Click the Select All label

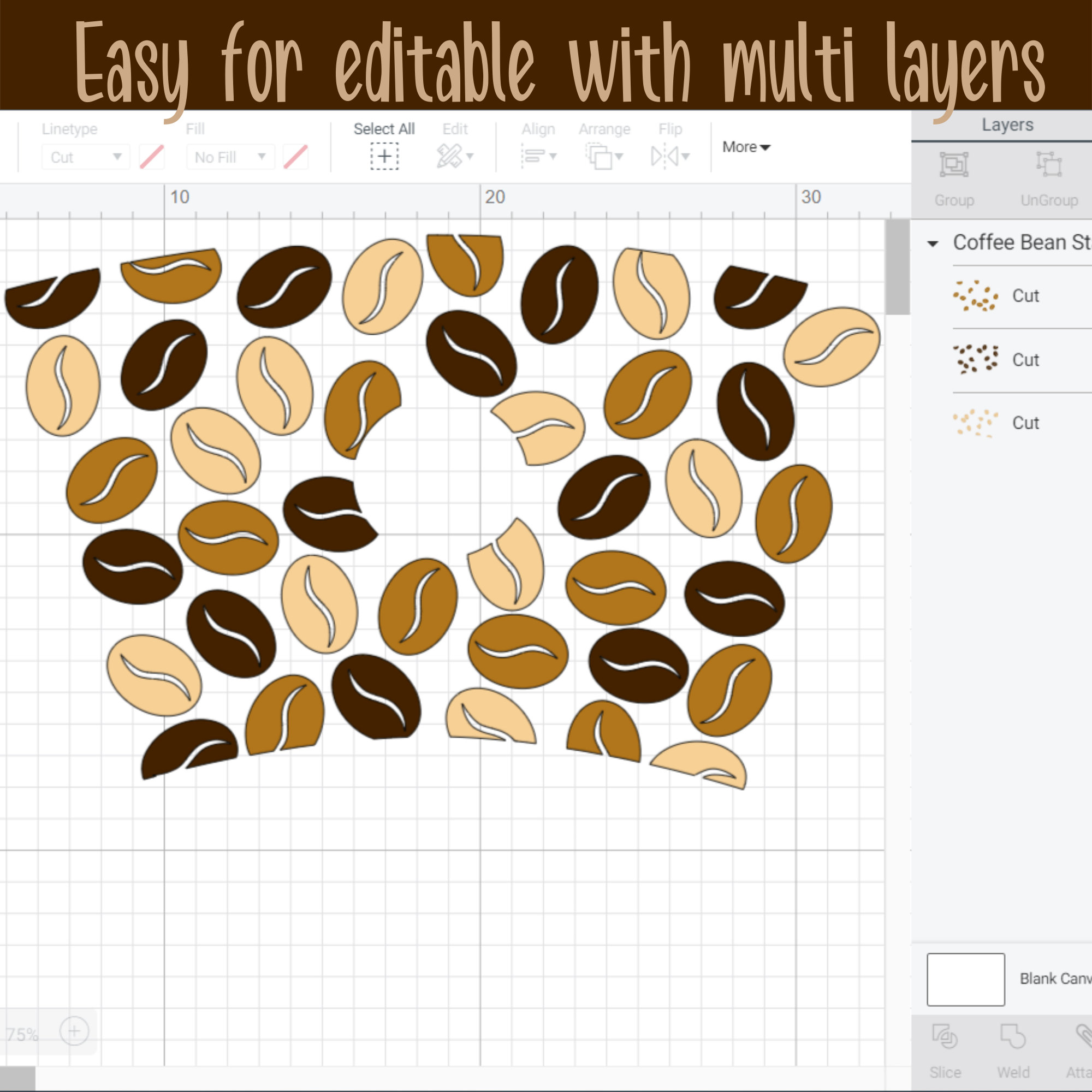tap(384, 129)
